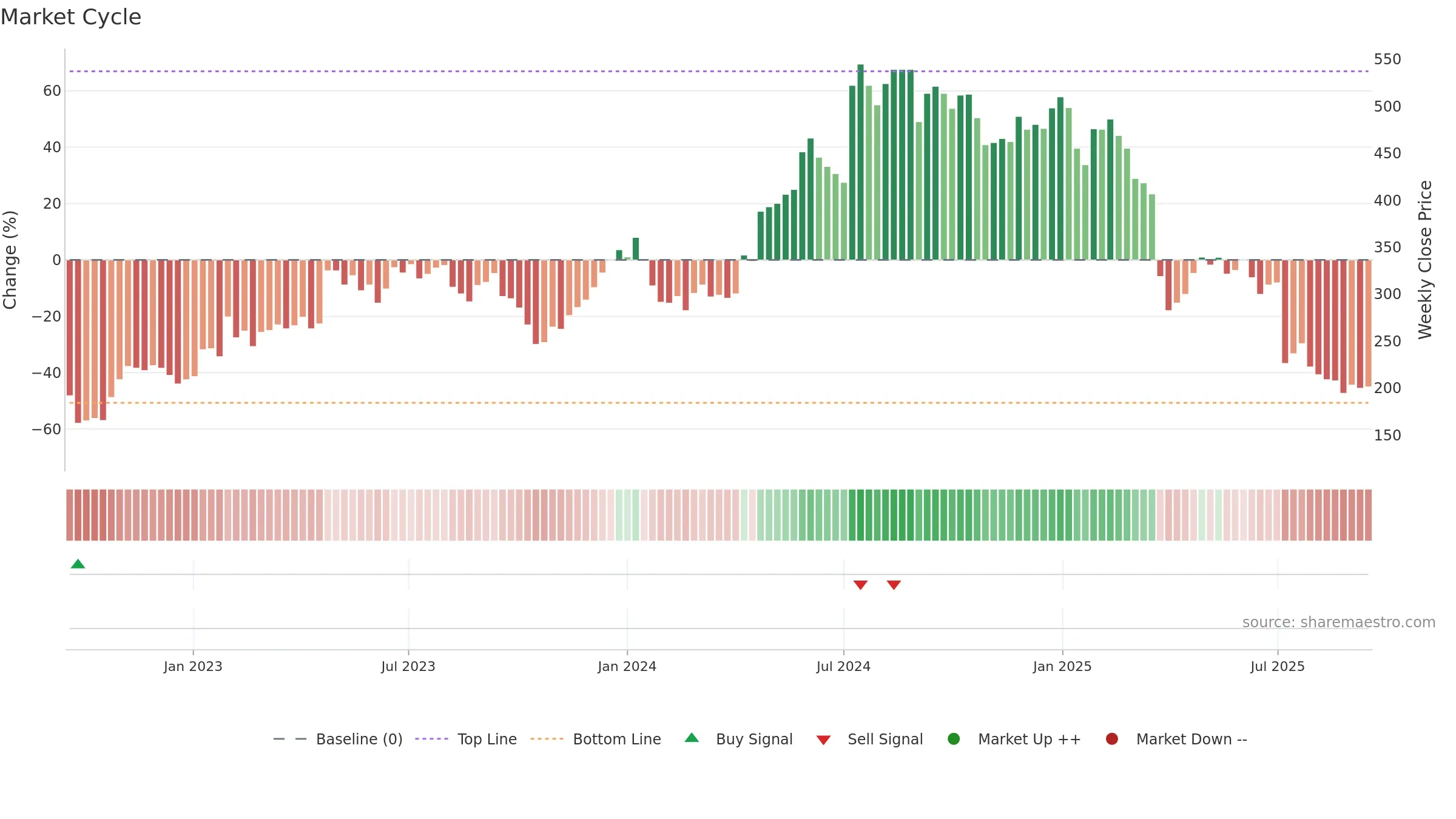This screenshot has width=1456, height=819.
Task: Toggle the Buy Signal legend entry
Action: [739, 739]
